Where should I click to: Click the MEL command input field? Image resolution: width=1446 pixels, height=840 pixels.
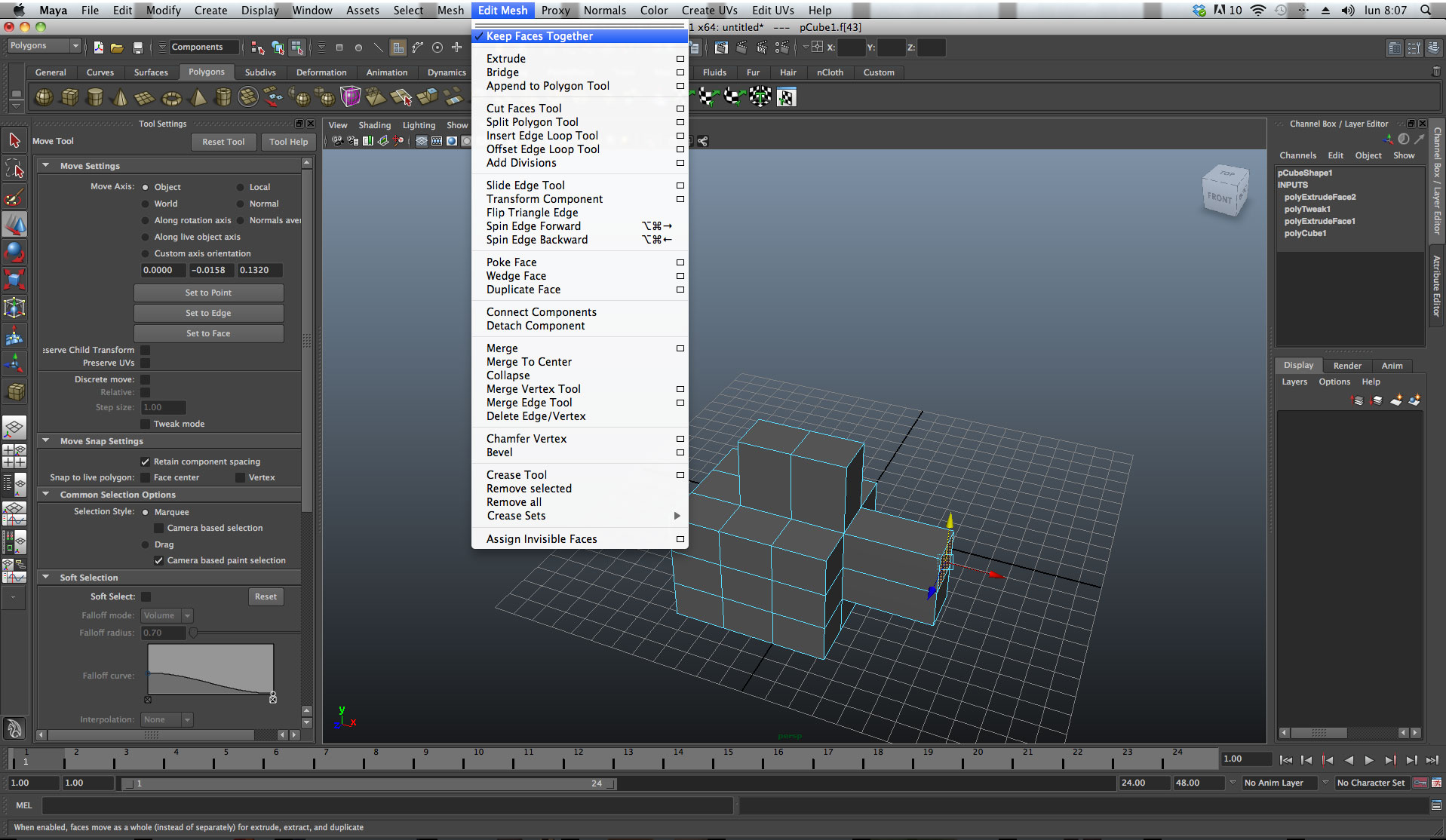[388, 805]
